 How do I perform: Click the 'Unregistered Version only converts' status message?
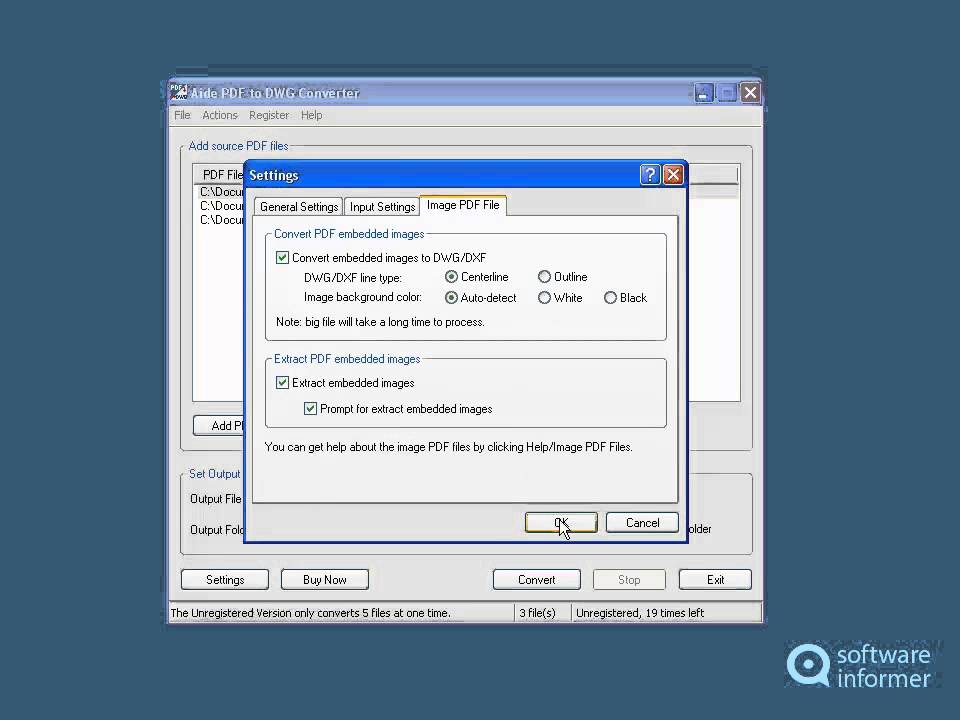click(310, 613)
